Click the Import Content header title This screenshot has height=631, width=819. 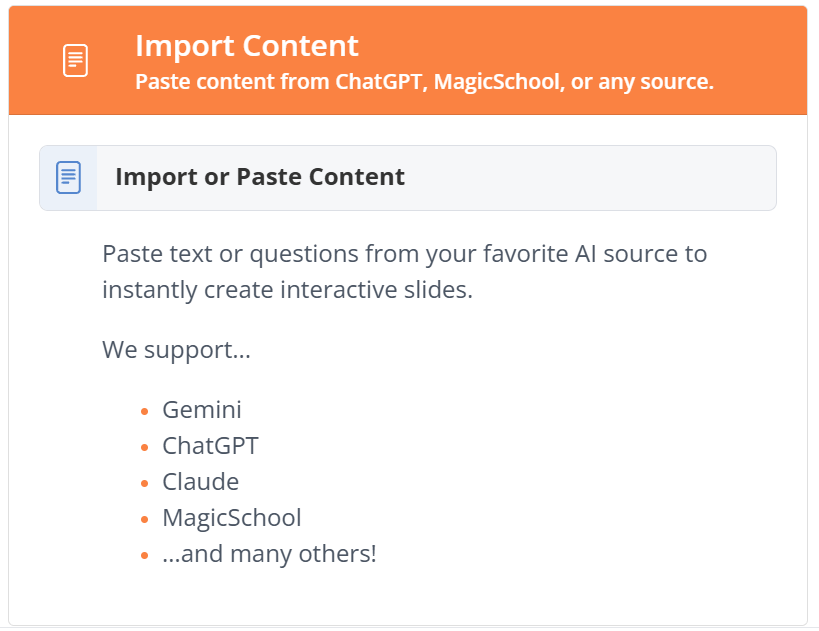(x=247, y=45)
